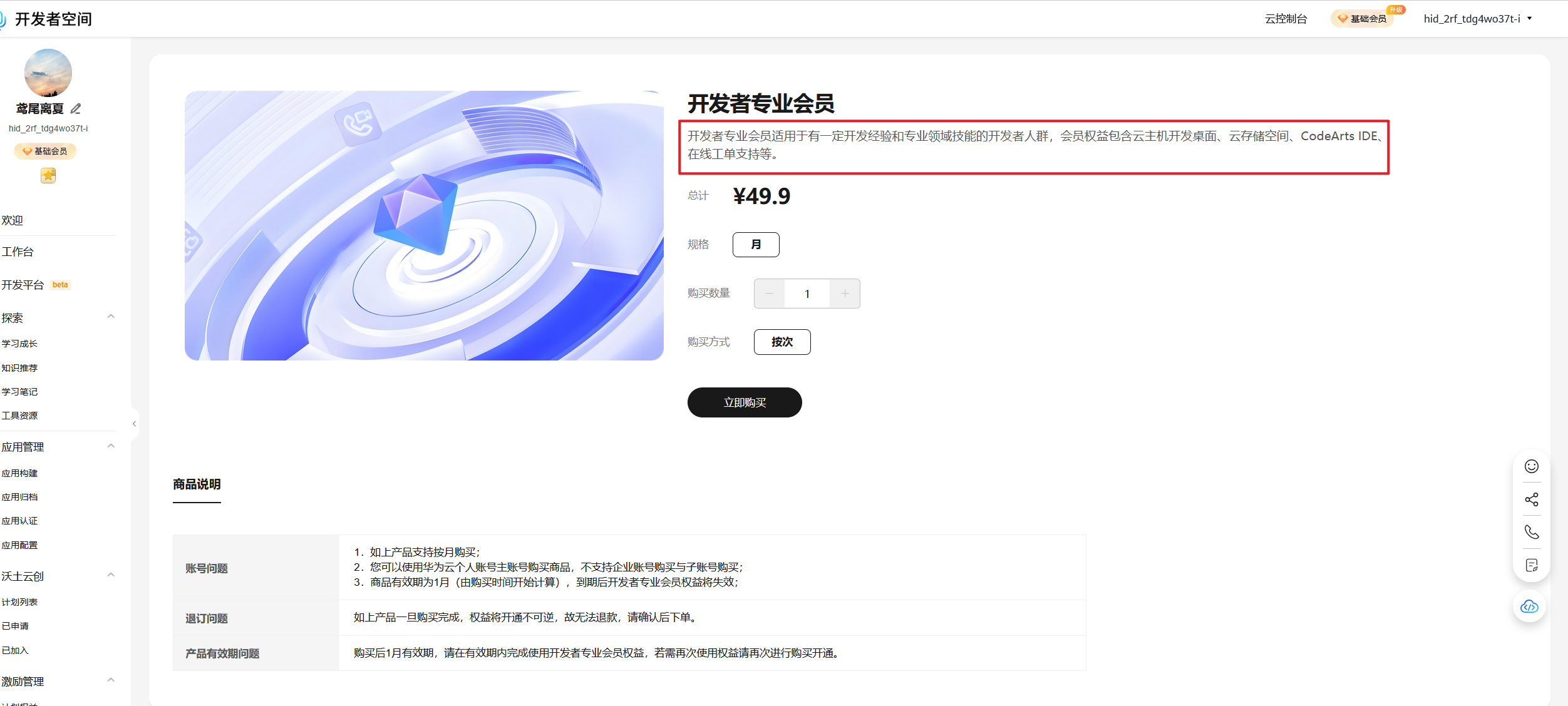Decrease purchase quantity with minus button

coord(769,294)
